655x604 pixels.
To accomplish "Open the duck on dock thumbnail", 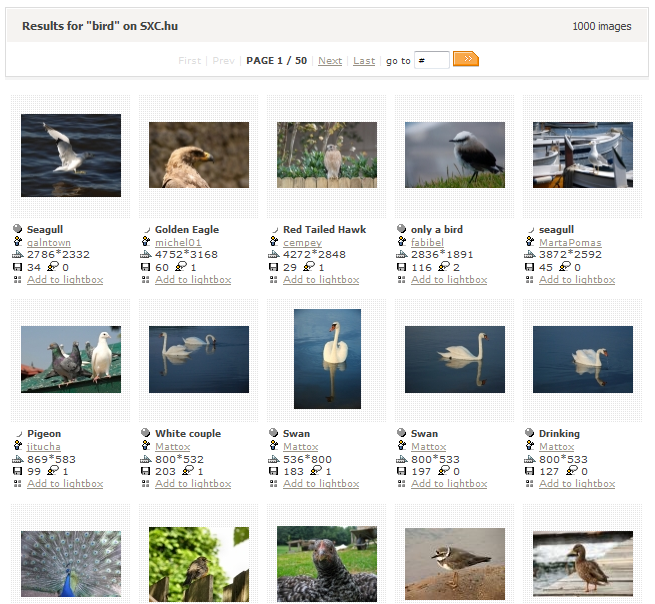I will (583, 563).
